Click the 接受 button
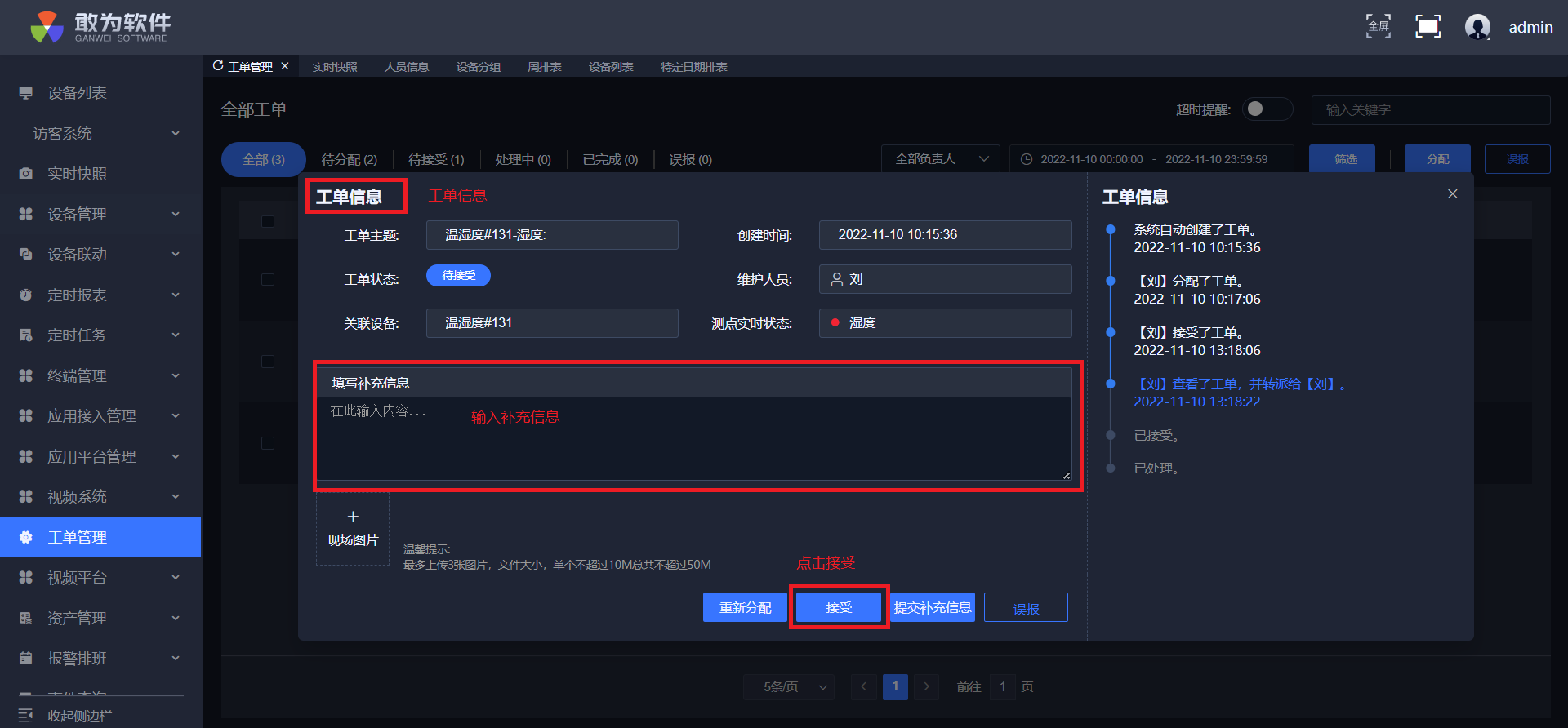The height and width of the screenshot is (728, 1568). point(839,607)
